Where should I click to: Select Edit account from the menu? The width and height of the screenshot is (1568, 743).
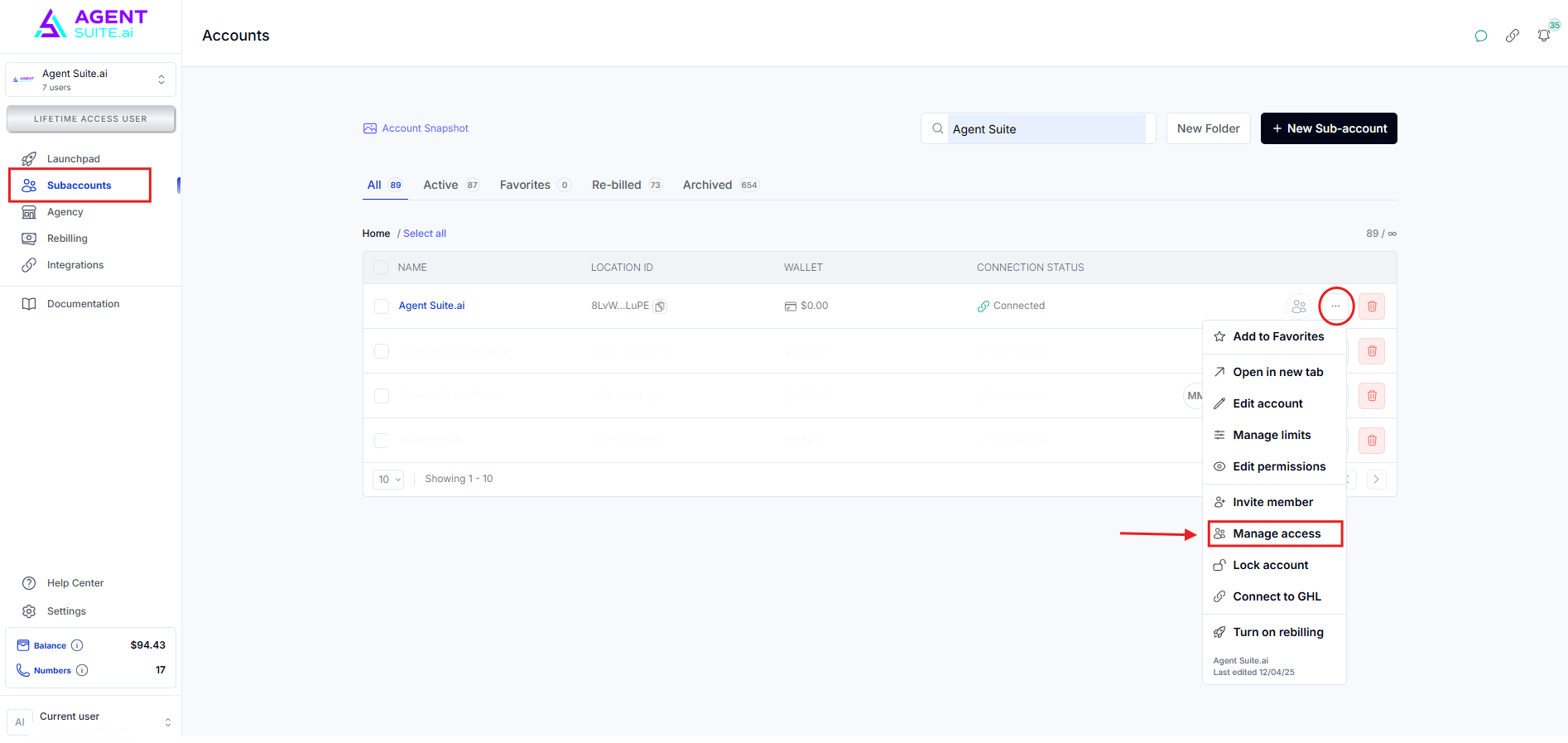(x=1274, y=403)
